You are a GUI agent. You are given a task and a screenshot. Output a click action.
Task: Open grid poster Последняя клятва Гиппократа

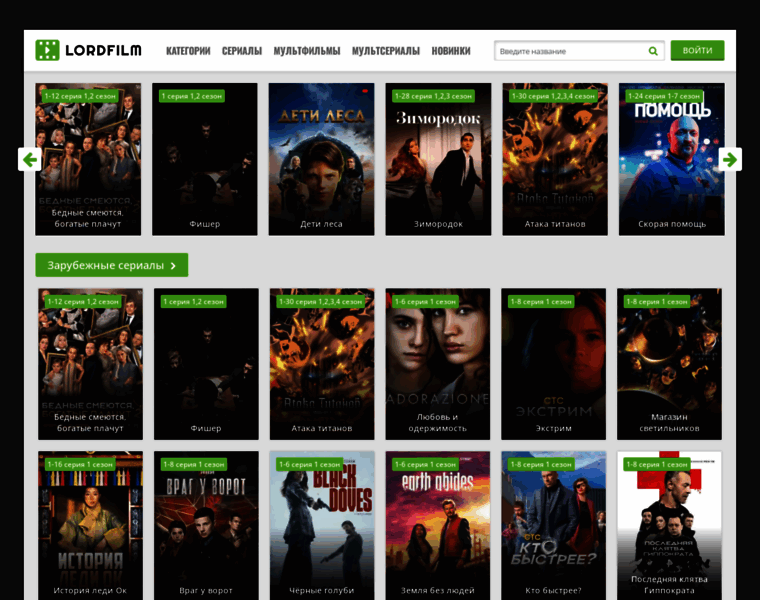(669, 525)
